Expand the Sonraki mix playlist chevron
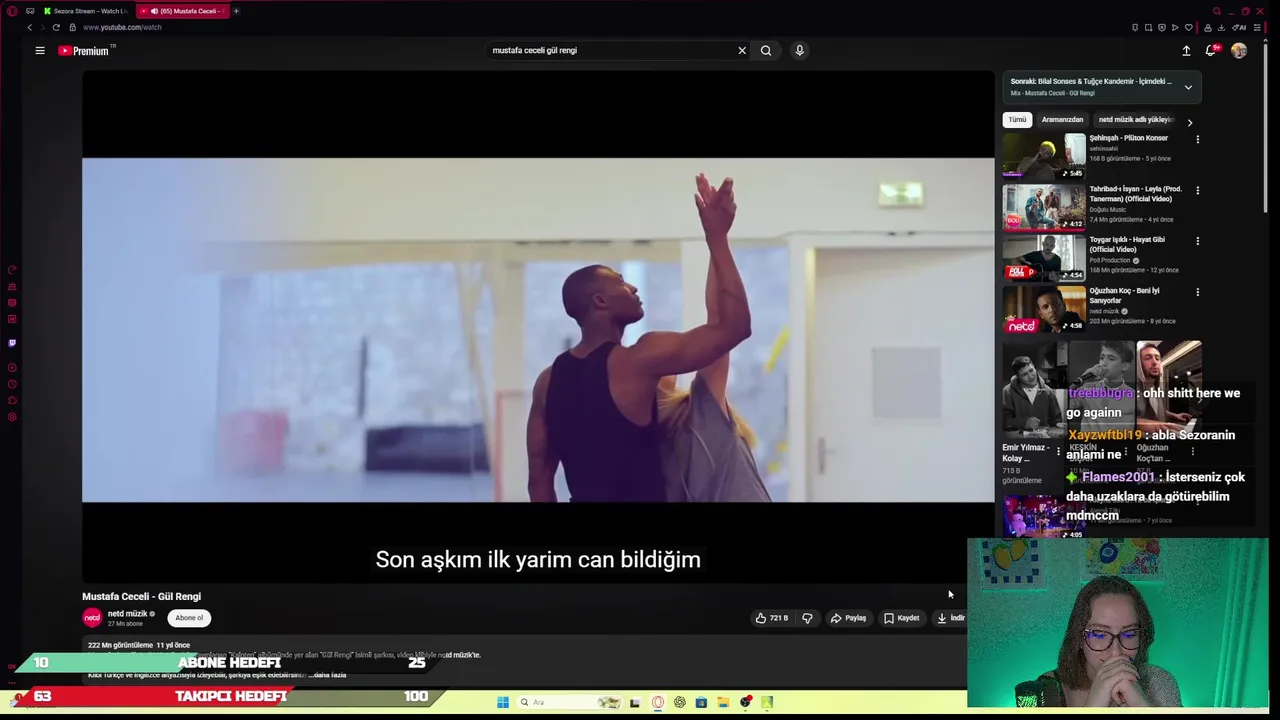This screenshot has height=720, width=1280. pos(1188,87)
